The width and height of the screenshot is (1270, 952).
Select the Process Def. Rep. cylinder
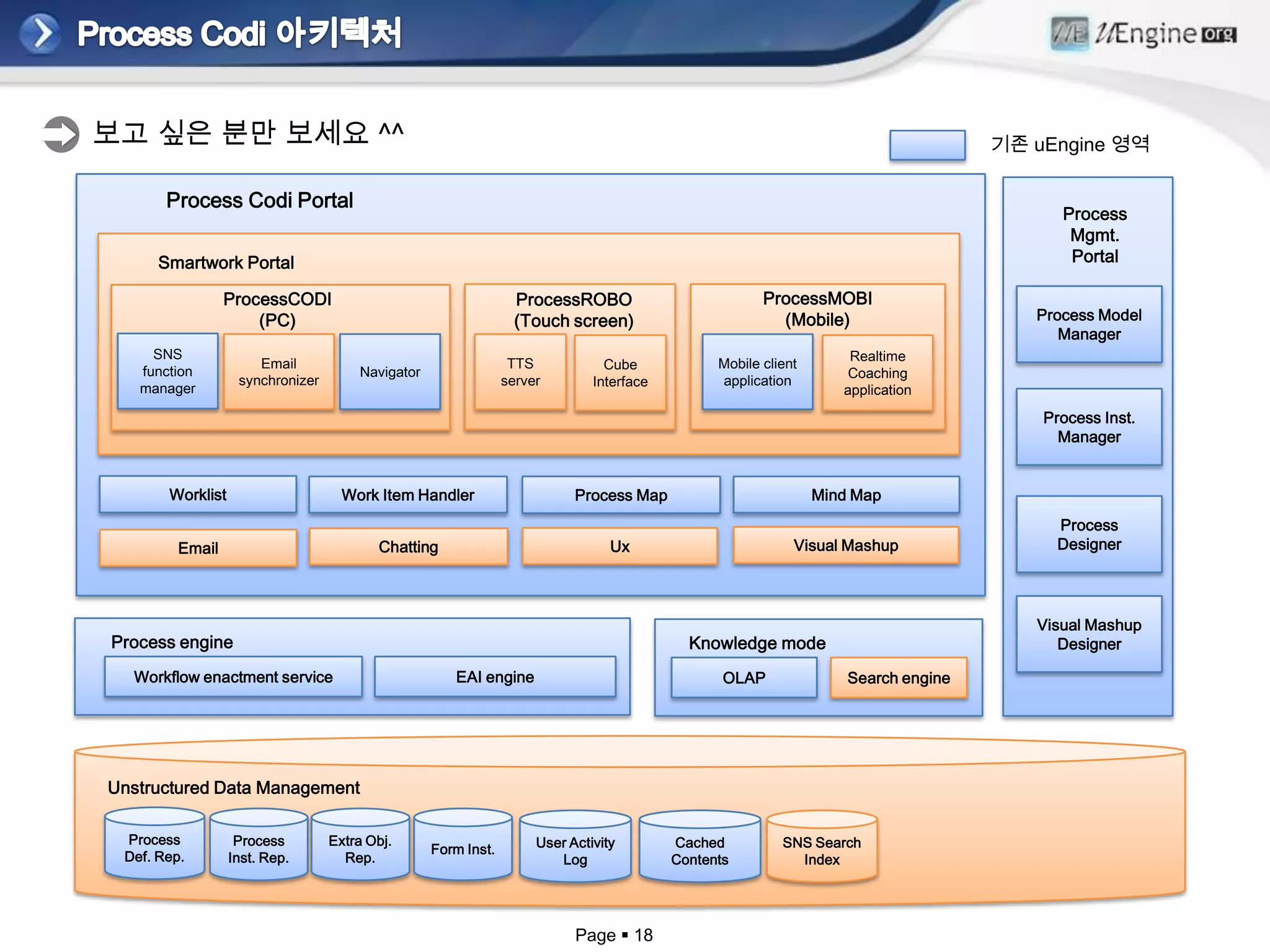[x=154, y=847]
